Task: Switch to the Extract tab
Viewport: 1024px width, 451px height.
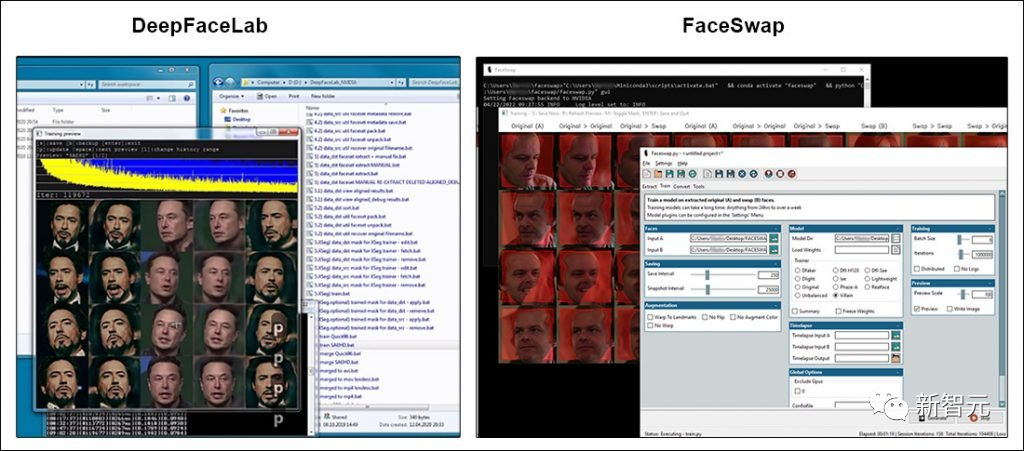Action: coord(649,187)
